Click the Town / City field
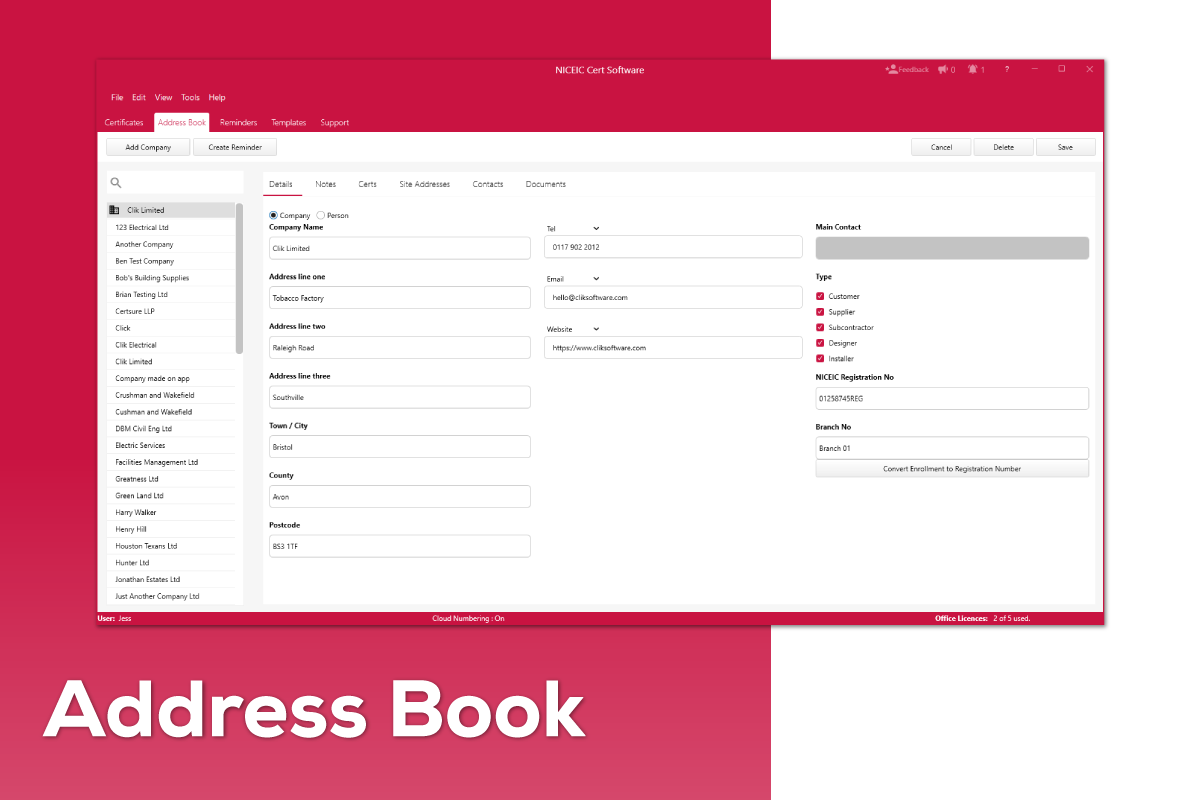 pos(400,447)
